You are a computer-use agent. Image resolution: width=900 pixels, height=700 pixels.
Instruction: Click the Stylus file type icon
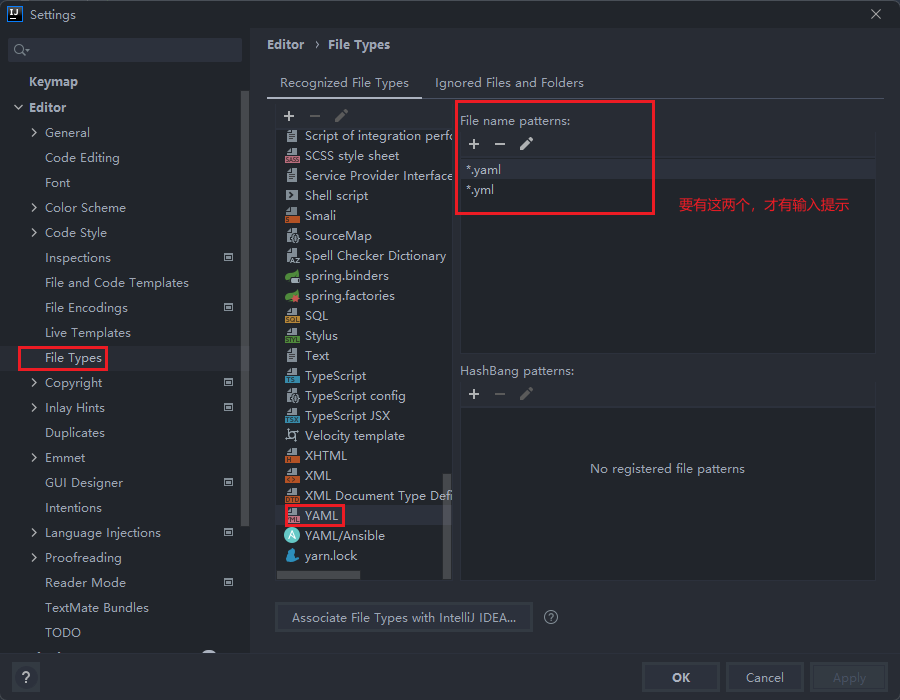pyautogui.click(x=292, y=336)
